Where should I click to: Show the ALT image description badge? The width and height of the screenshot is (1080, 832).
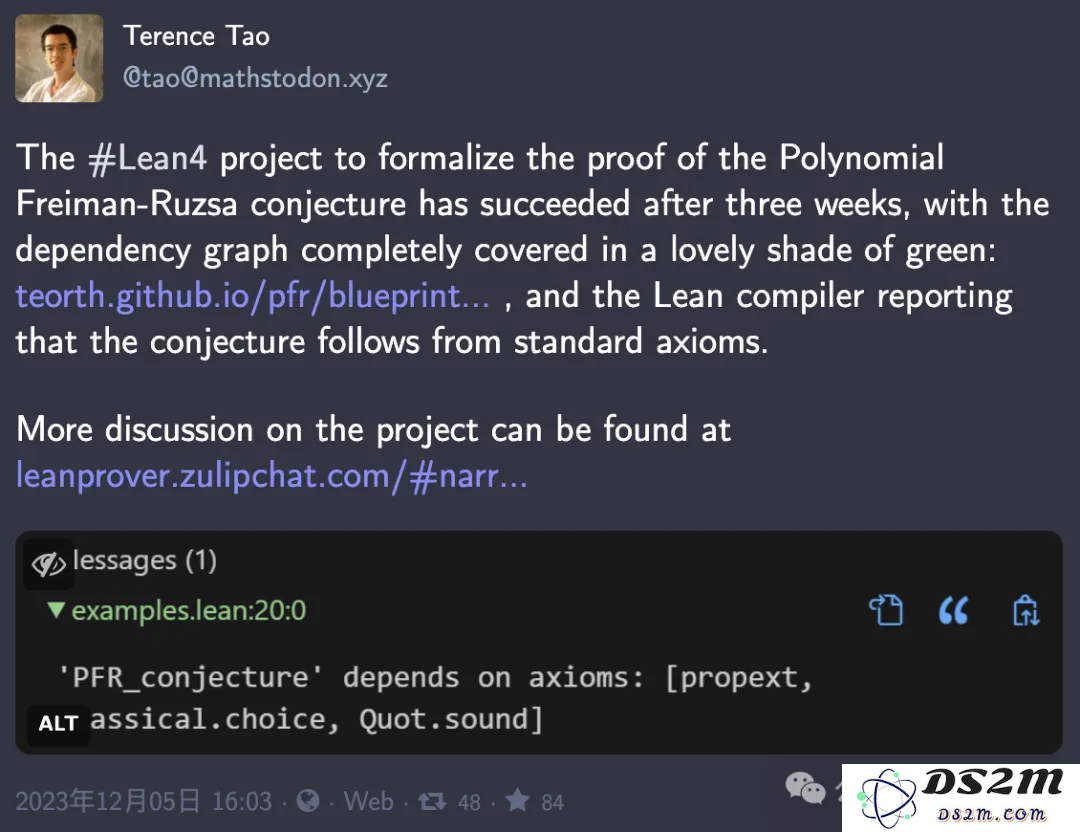(x=59, y=724)
